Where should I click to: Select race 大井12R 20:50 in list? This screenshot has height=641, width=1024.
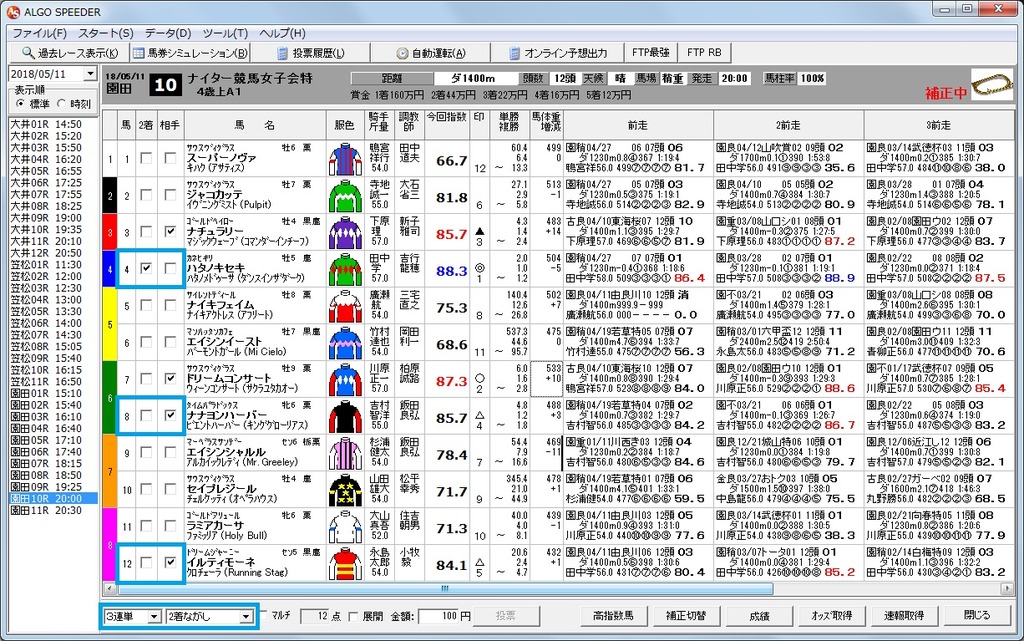click(x=46, y=253)
